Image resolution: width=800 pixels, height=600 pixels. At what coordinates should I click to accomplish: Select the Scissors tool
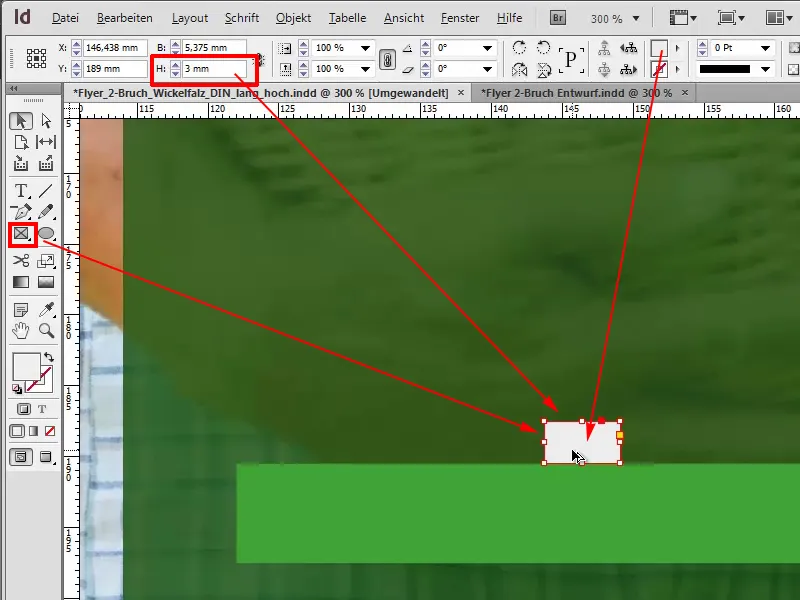pyautogui.click(x=21, y=261)
